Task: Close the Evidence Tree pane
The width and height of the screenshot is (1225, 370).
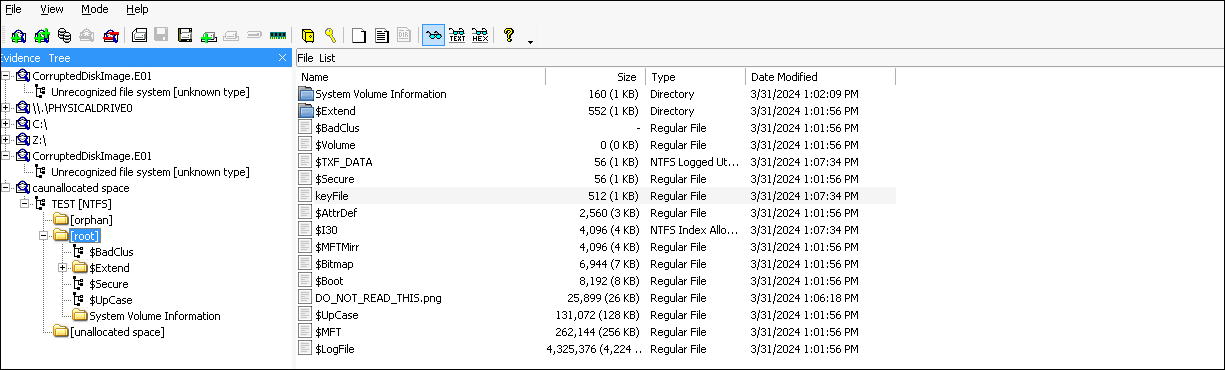Action: pyautogui.click(x=282, y=58)
